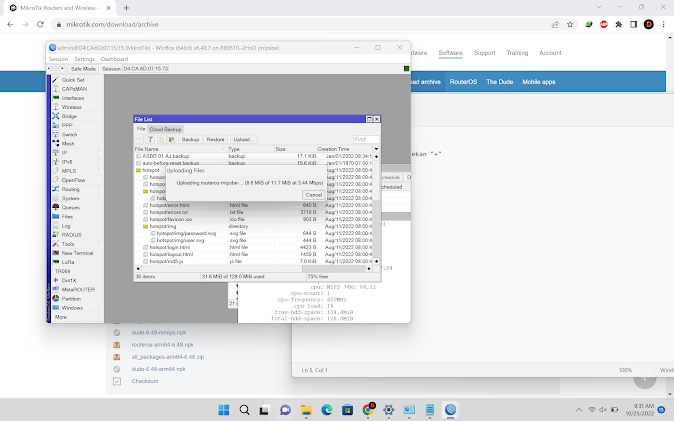The image size is (674, 421).
Task: Open the Queues menu
Action: click(x=70, y=207)
